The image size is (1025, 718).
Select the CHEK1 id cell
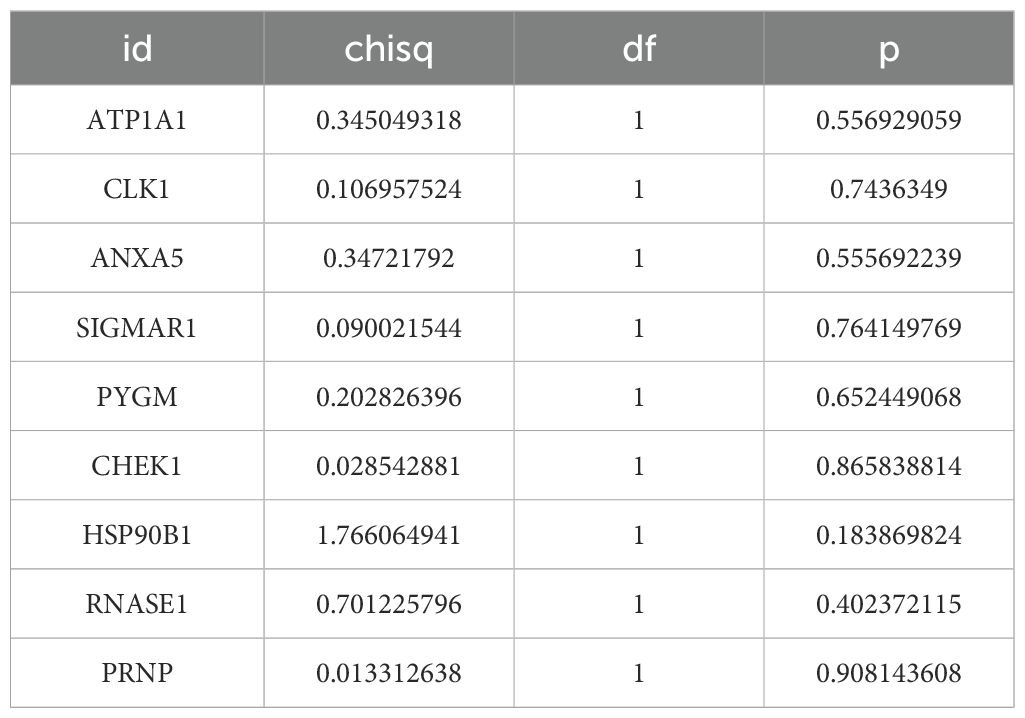pyautogui.click(x=137, y=466)
